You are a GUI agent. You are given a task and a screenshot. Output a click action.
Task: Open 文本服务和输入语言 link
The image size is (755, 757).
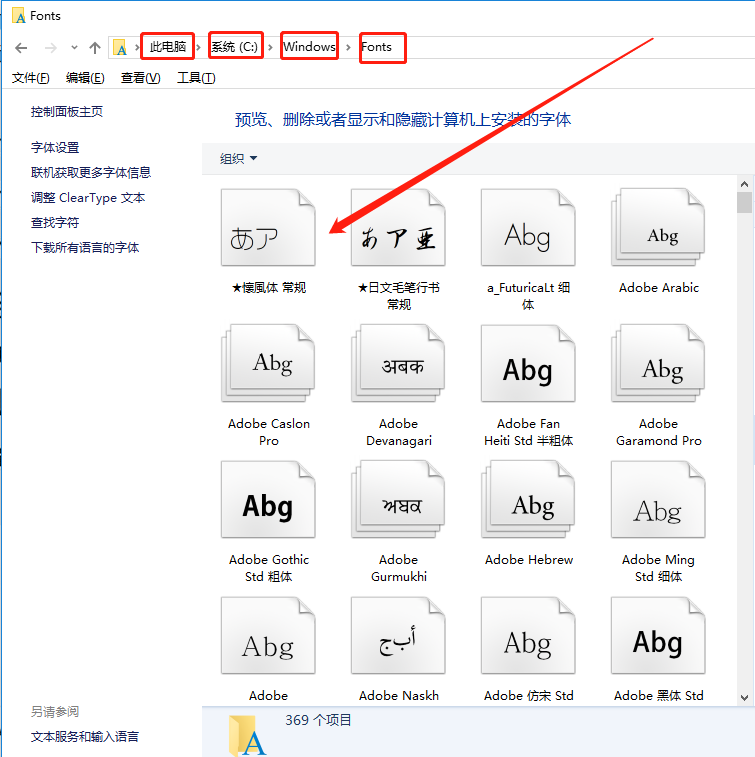(85, 736)
